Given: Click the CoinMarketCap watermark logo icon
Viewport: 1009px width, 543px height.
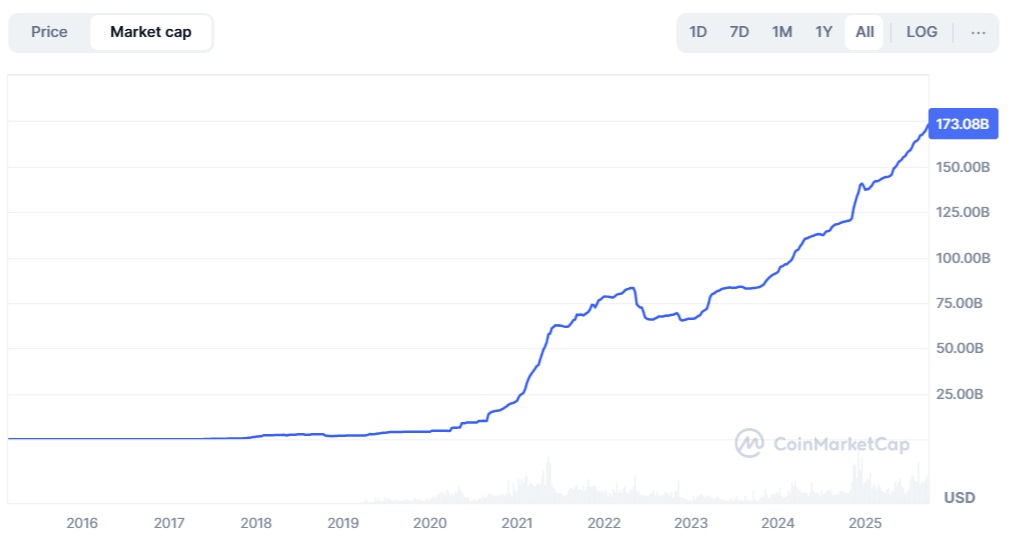Looking at the screenshot, I should (x=750, y=443).
